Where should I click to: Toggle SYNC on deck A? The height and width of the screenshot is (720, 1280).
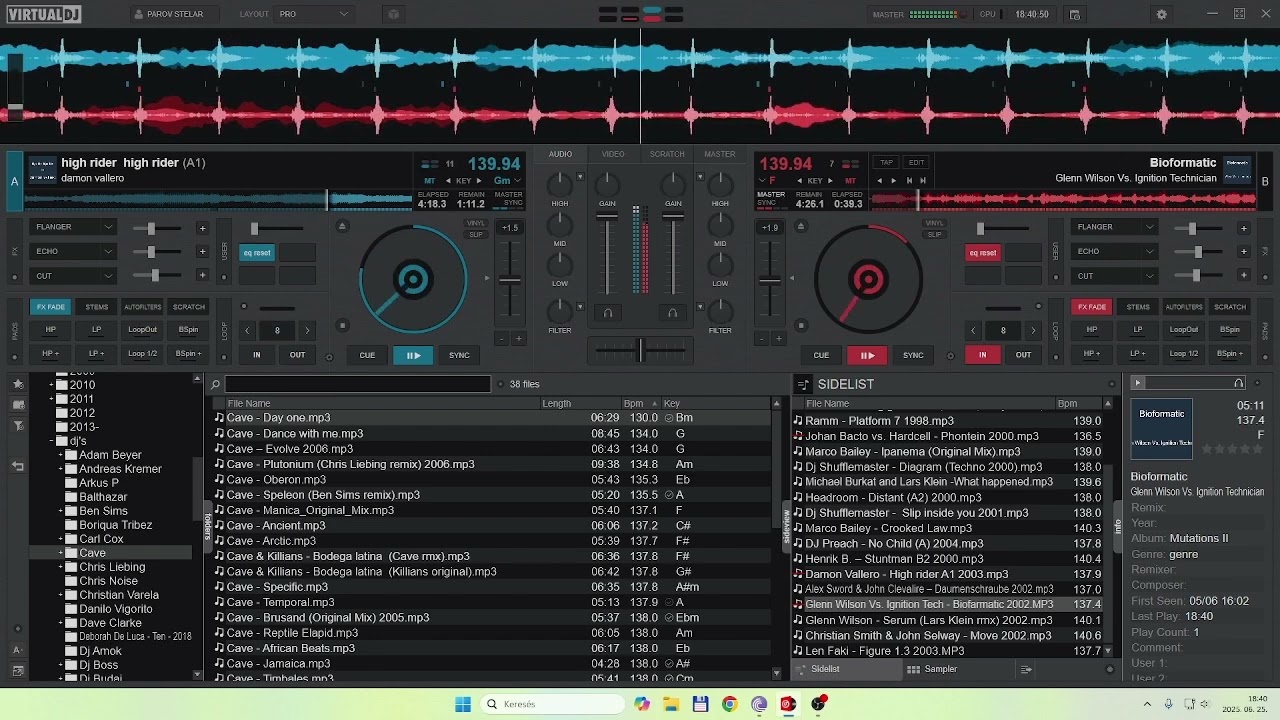click(459, 355)
